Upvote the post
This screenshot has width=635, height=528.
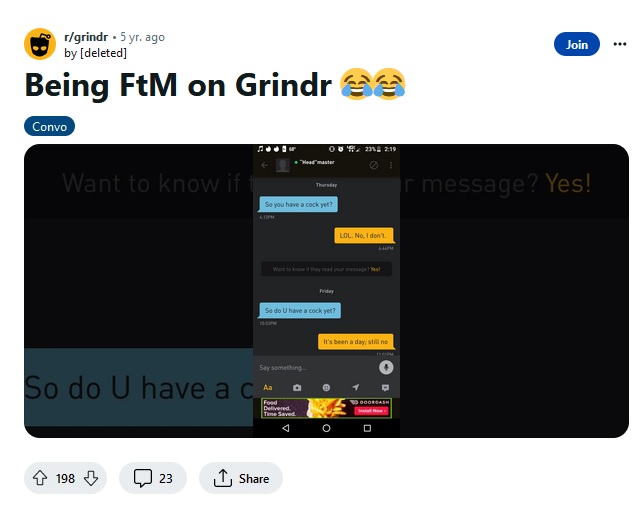point(40,478)
